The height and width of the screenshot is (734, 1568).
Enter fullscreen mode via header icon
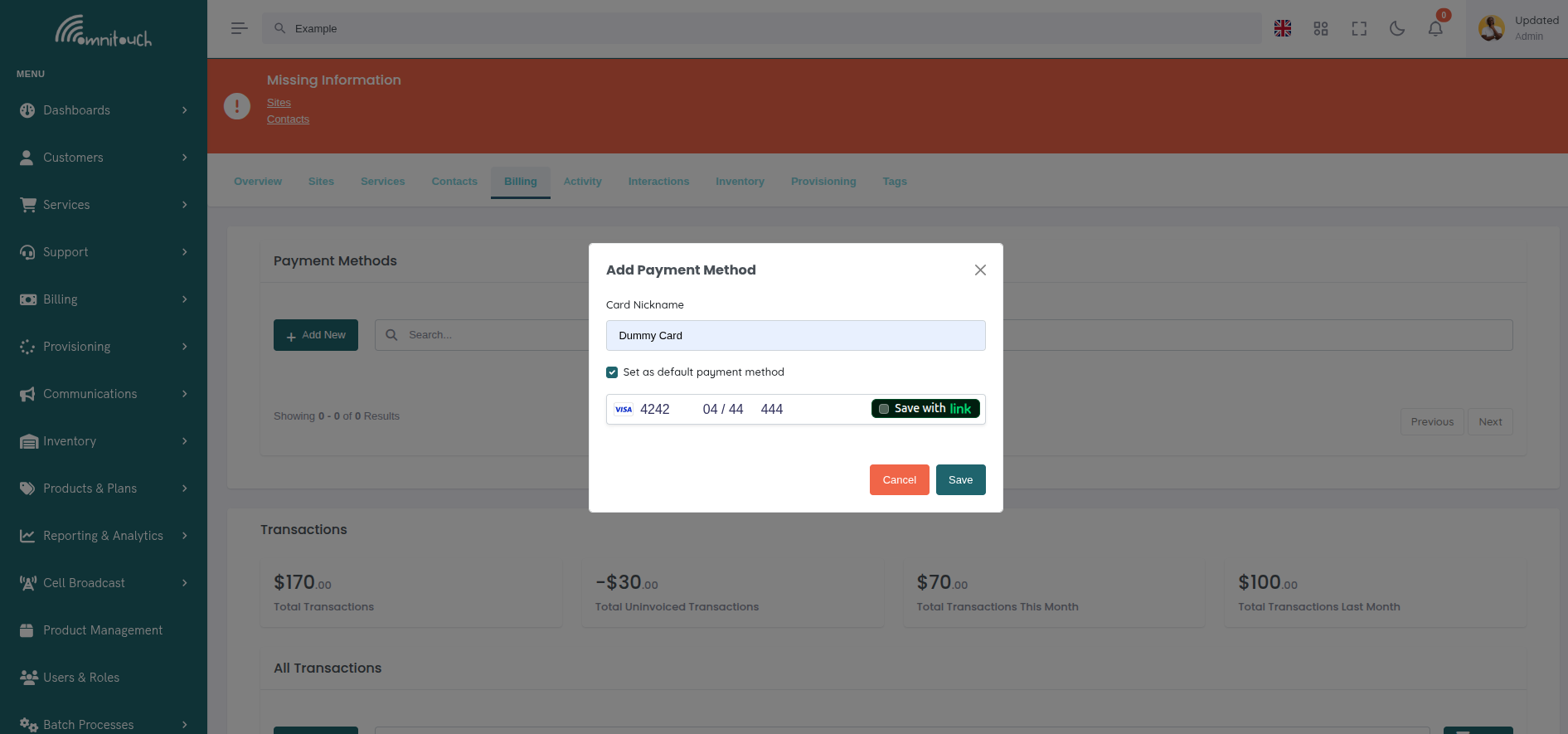coord(1358,28)
